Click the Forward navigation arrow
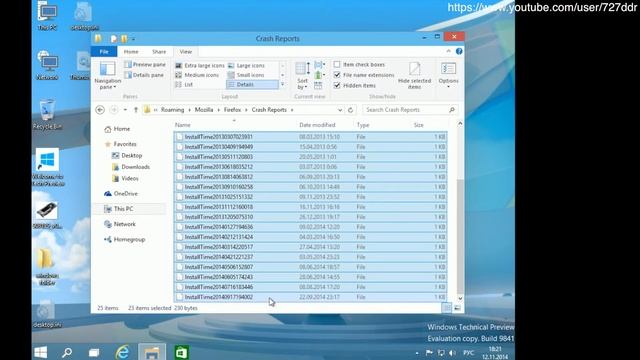This screenshot has height=360, width=640. pos(114,110)
